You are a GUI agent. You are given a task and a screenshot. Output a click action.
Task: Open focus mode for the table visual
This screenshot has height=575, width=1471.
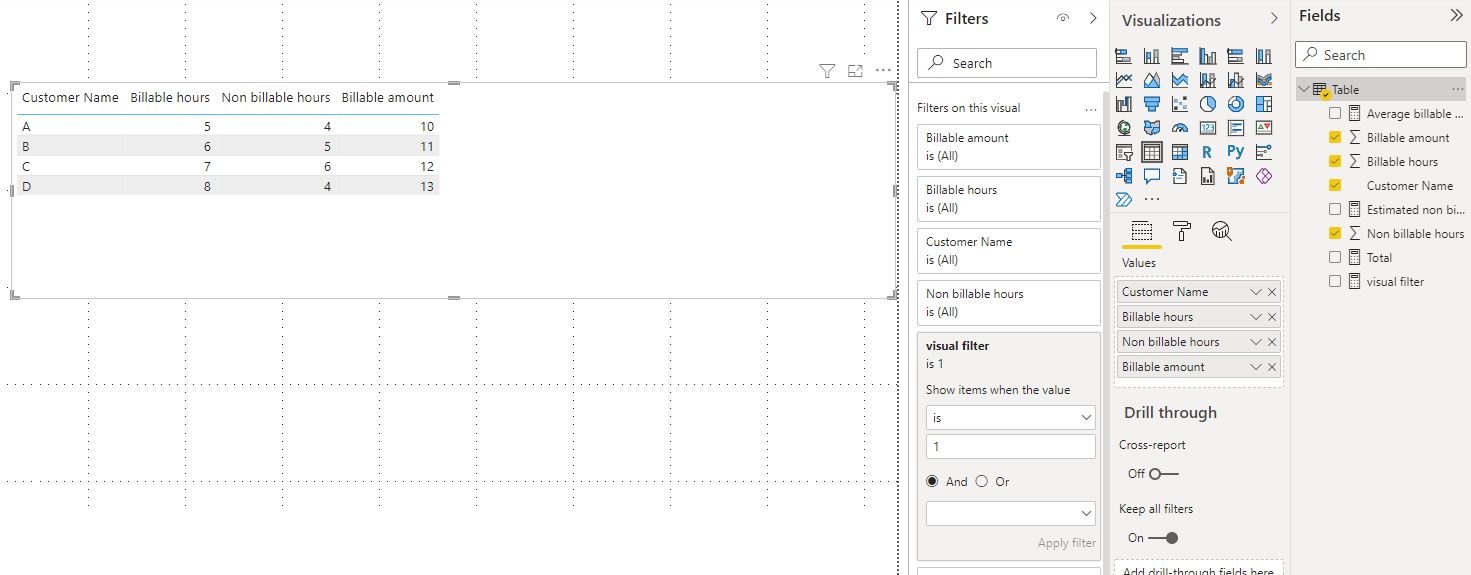point(855,71)
